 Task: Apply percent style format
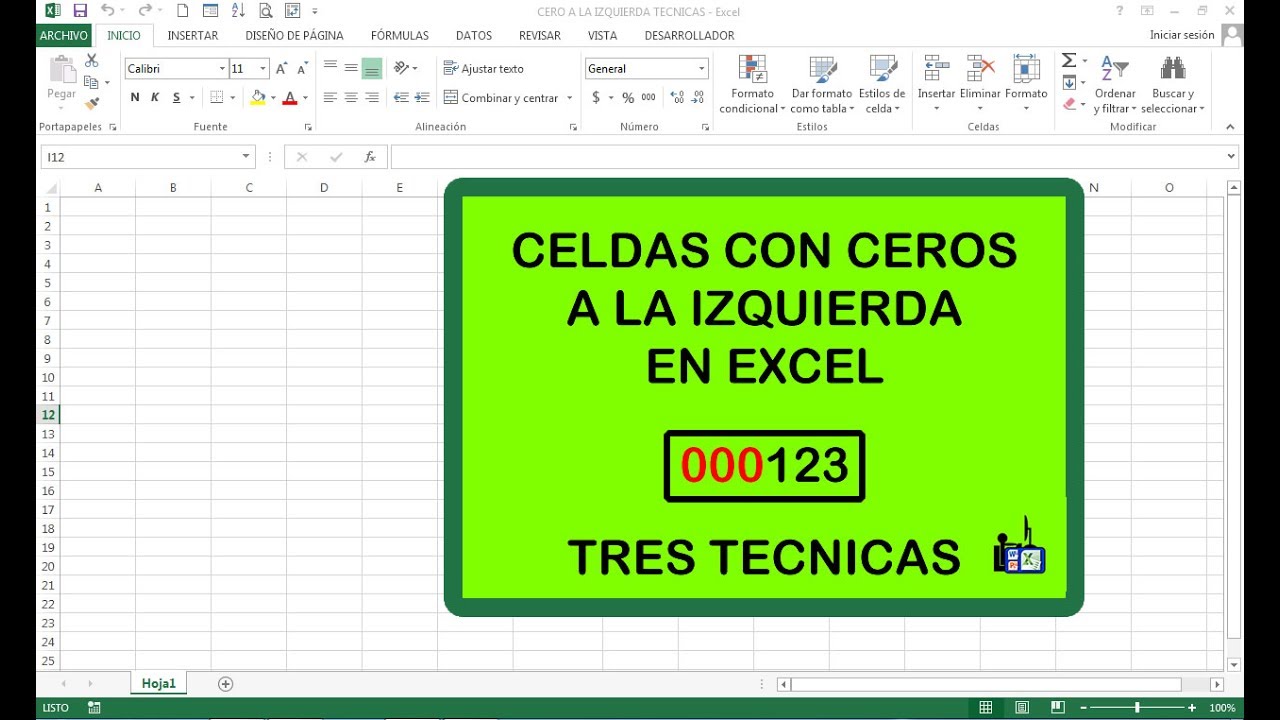coord(628,98)
